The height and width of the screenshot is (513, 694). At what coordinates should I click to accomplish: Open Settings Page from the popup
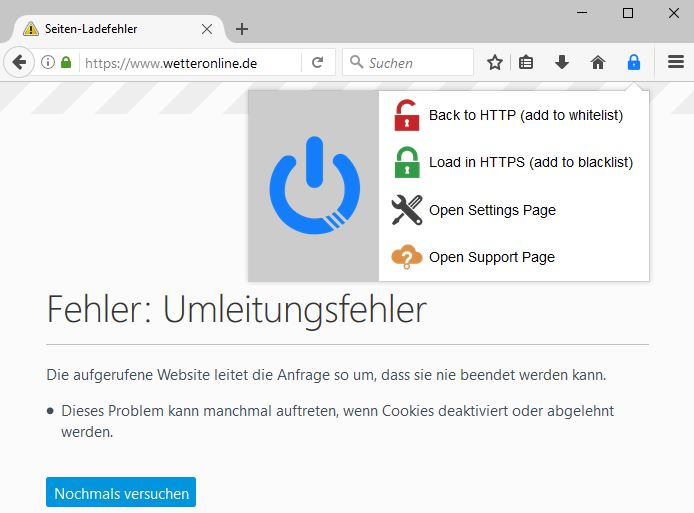(x=492, y=210)
